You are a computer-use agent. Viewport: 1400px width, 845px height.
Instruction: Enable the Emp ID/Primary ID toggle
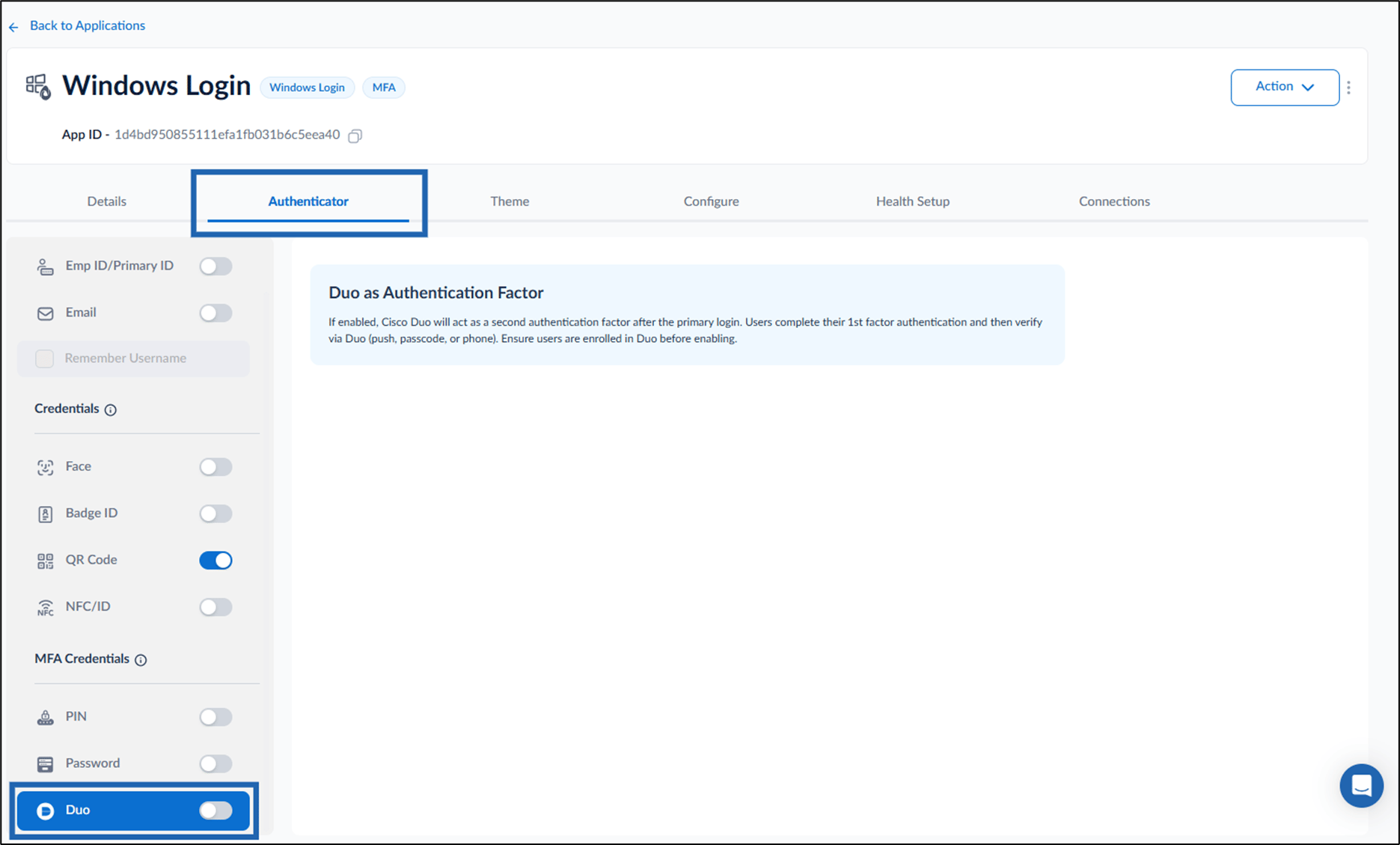[215, 266]
